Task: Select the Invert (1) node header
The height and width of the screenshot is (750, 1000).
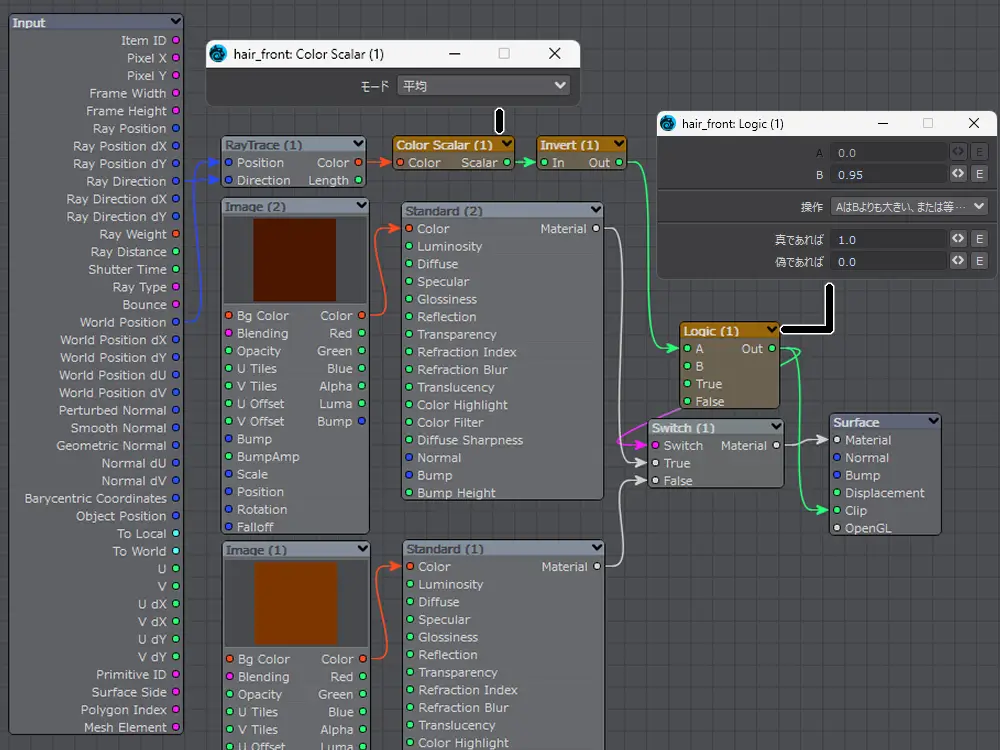Action: point(569,145)
